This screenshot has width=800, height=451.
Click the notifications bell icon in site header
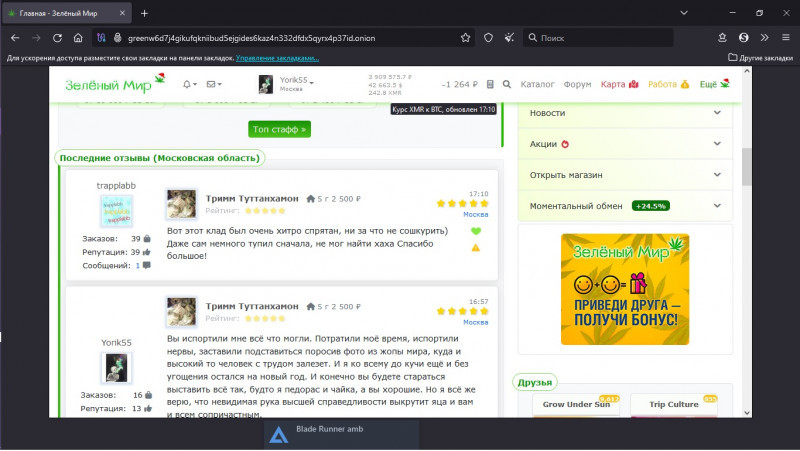186,85
